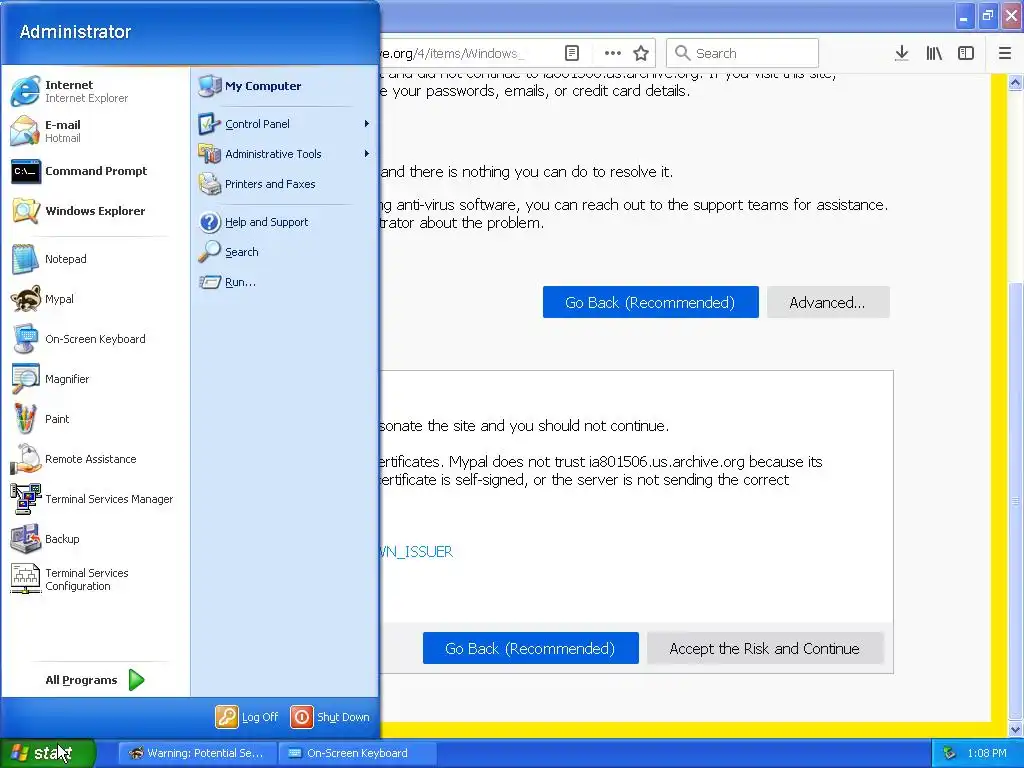Click the 1:08 PM clock
This screenshot has width=1024, height=768.
987,753
